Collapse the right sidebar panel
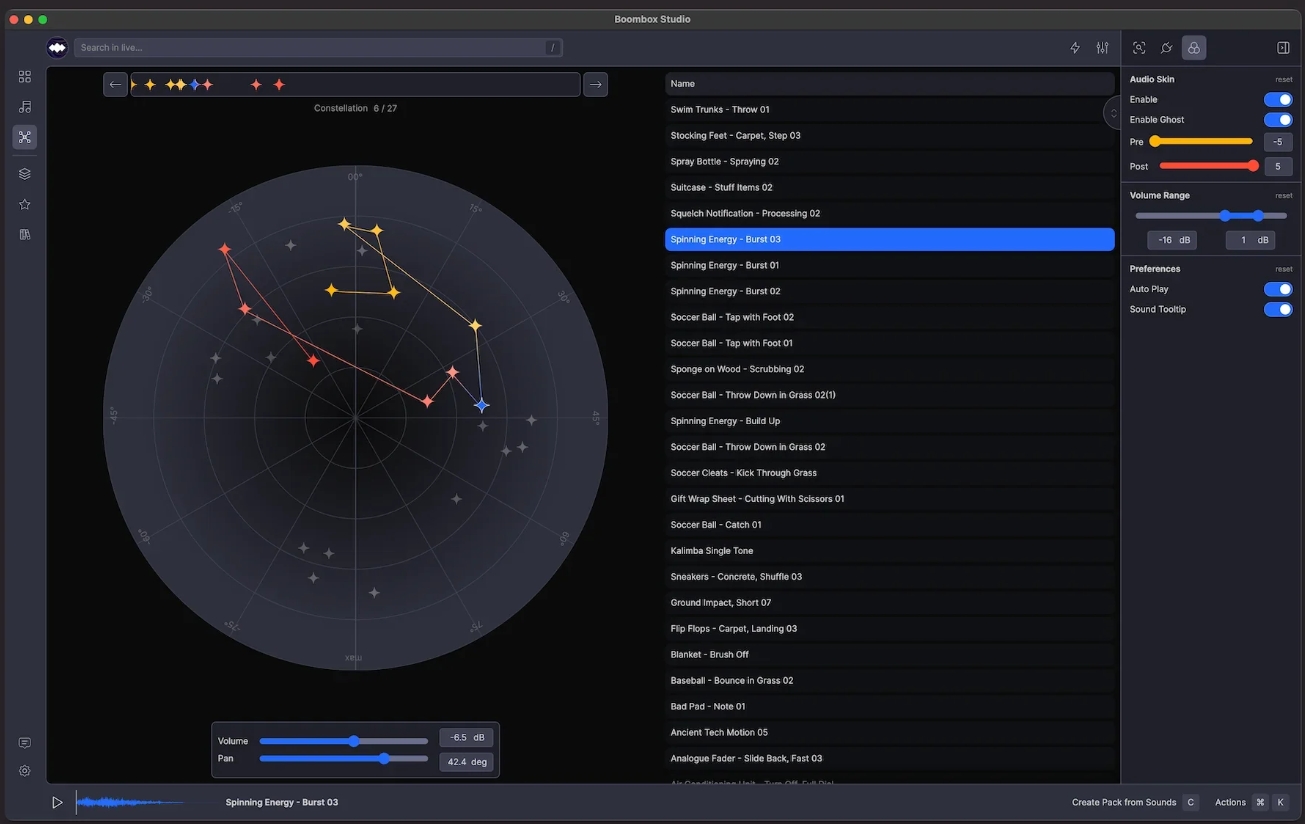This screenshot has height=824, width=1305. 1283,48
